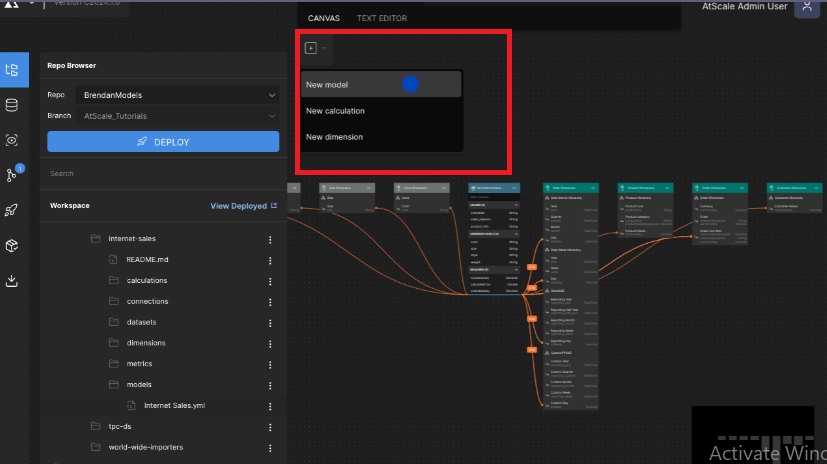Choose New calculation menu option

pyautogui.click(x=336, y=111)
